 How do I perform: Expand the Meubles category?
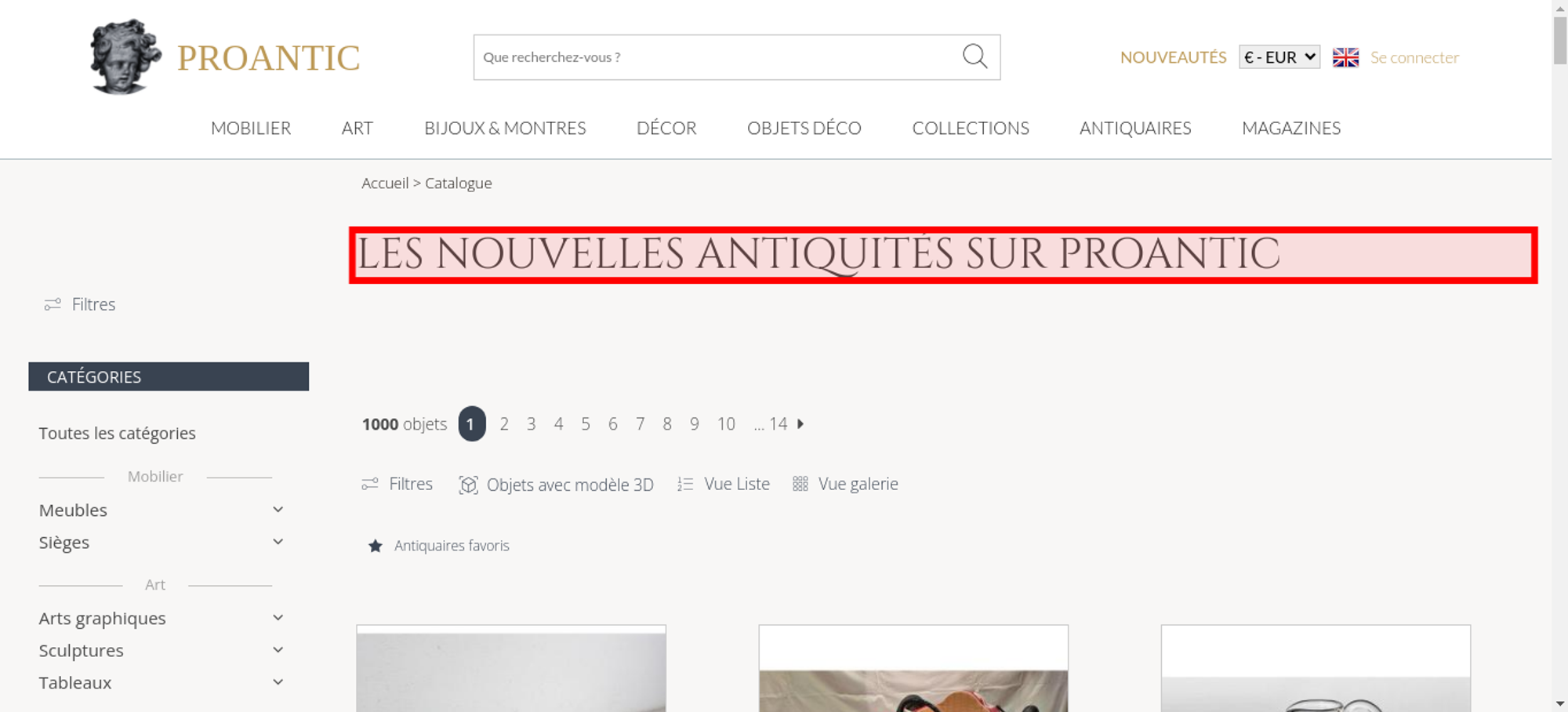(278, 510)
